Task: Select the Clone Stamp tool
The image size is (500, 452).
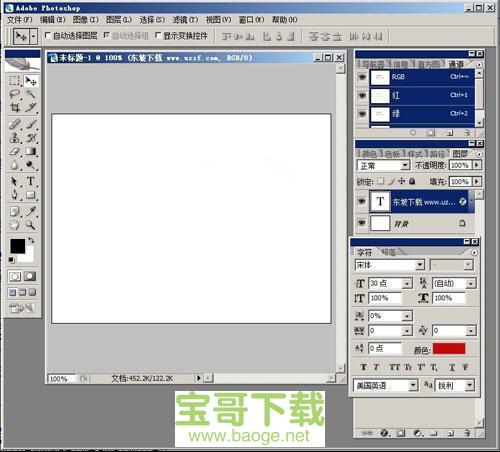Action: [14, 138]
